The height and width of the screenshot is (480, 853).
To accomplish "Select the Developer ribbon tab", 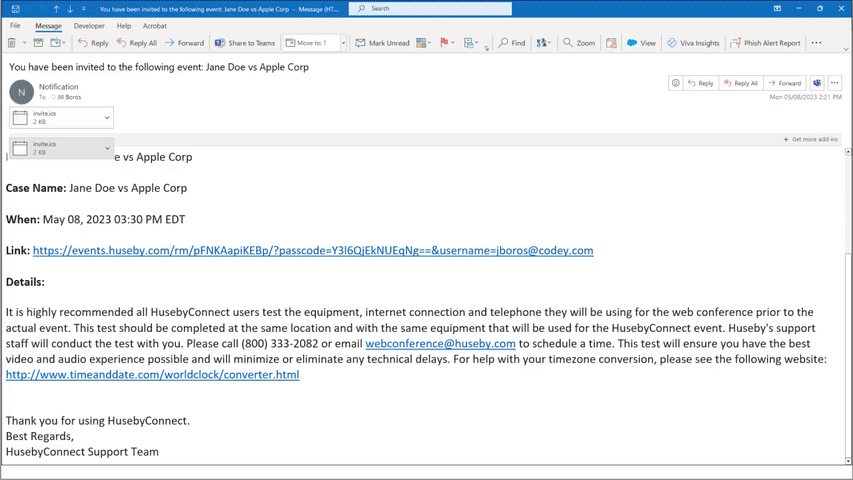I will [x=89, y=26].
